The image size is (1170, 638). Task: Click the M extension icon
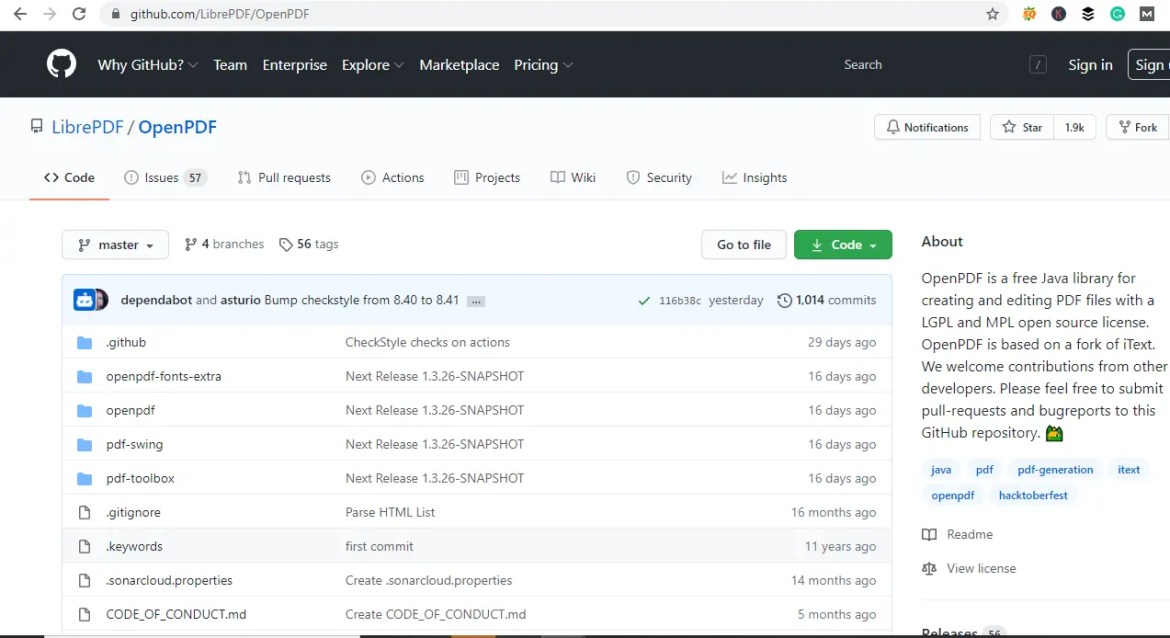1147,13
